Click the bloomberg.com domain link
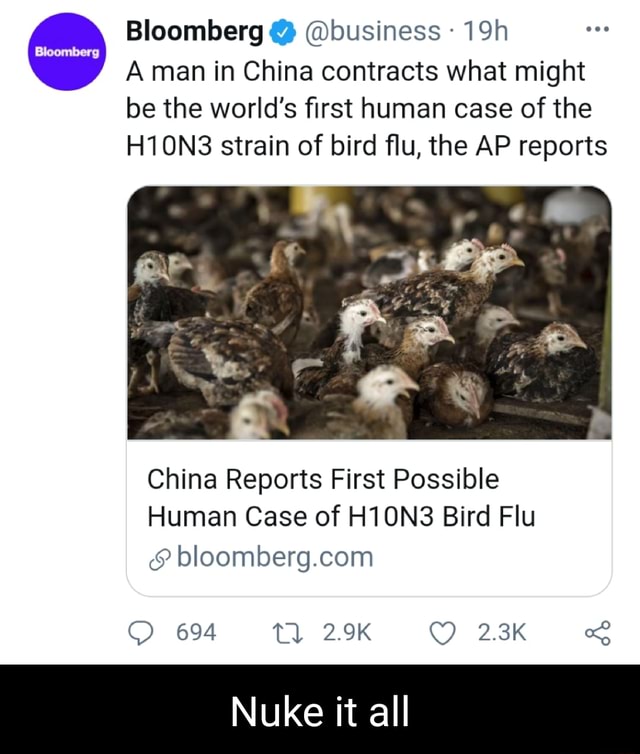Viewport: 640px width, 754px height. coord(275,557)
